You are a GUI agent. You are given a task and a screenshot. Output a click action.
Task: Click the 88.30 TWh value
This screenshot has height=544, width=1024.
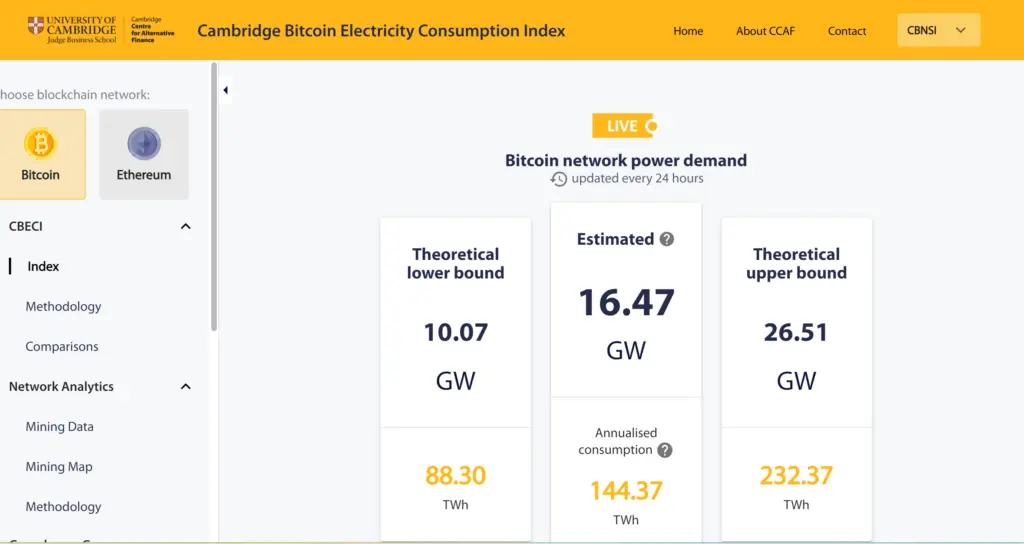point(456,475)
